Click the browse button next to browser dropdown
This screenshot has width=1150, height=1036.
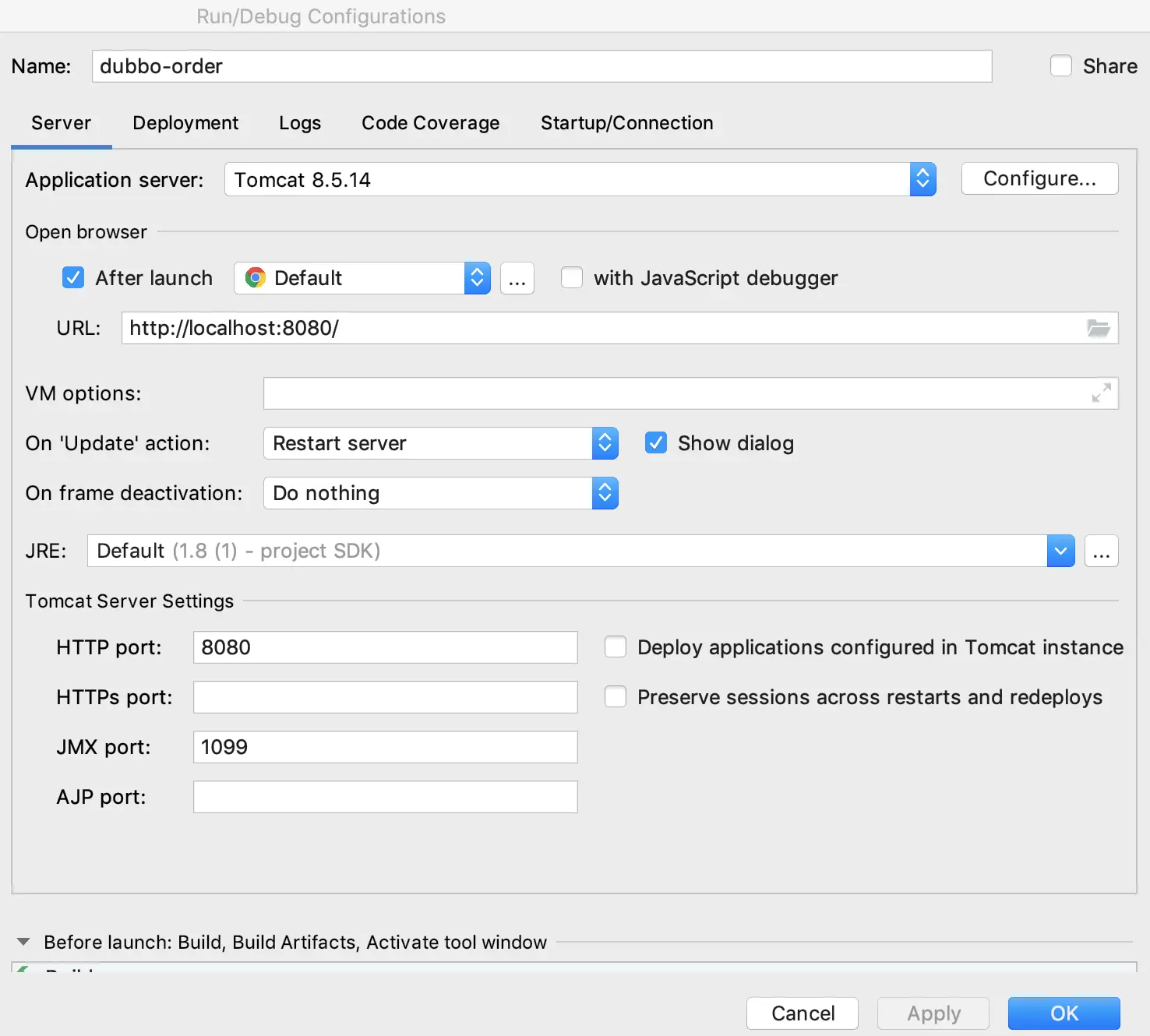coord(517,279)
